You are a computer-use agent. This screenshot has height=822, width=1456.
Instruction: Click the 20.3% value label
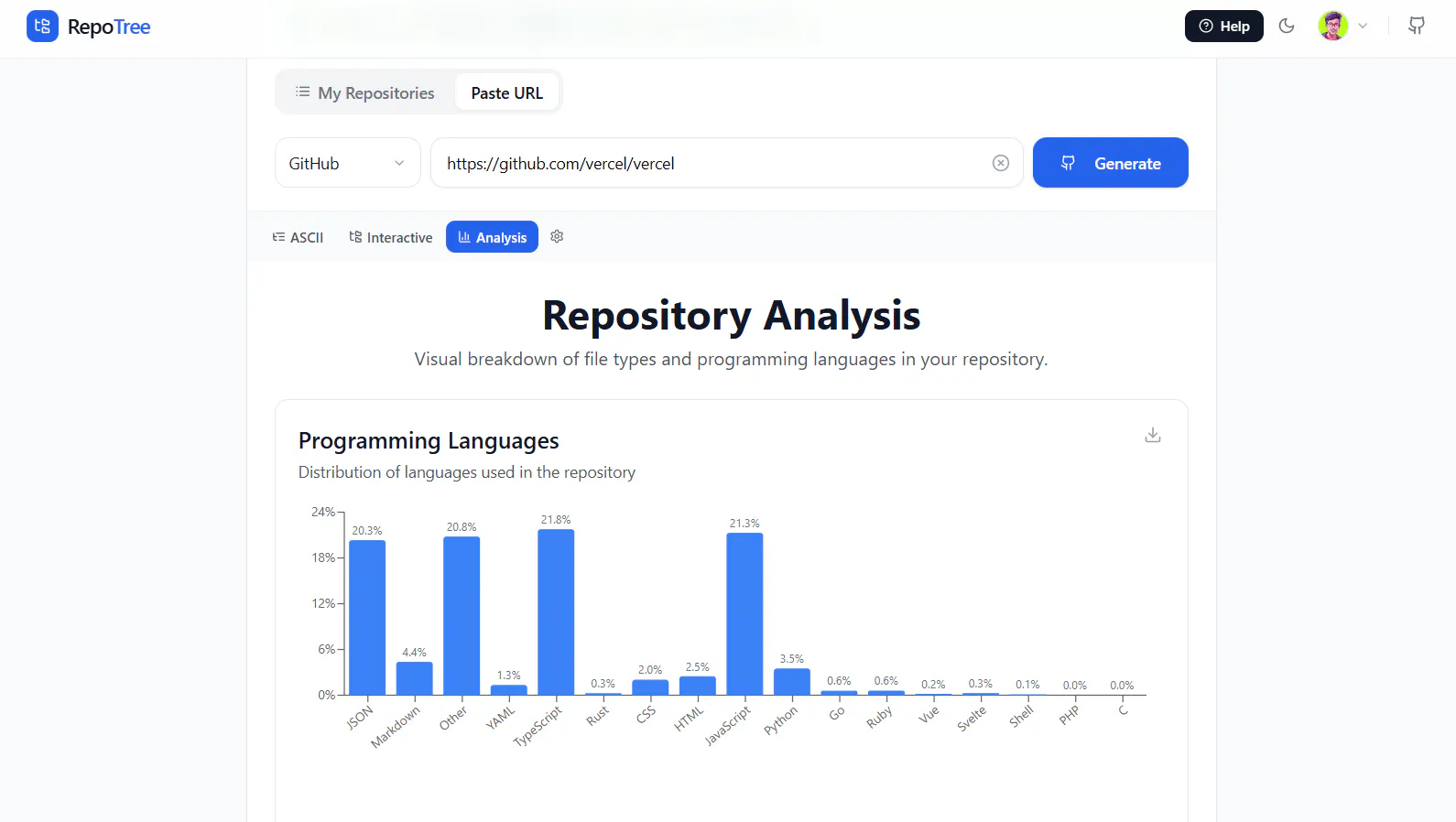367,531
